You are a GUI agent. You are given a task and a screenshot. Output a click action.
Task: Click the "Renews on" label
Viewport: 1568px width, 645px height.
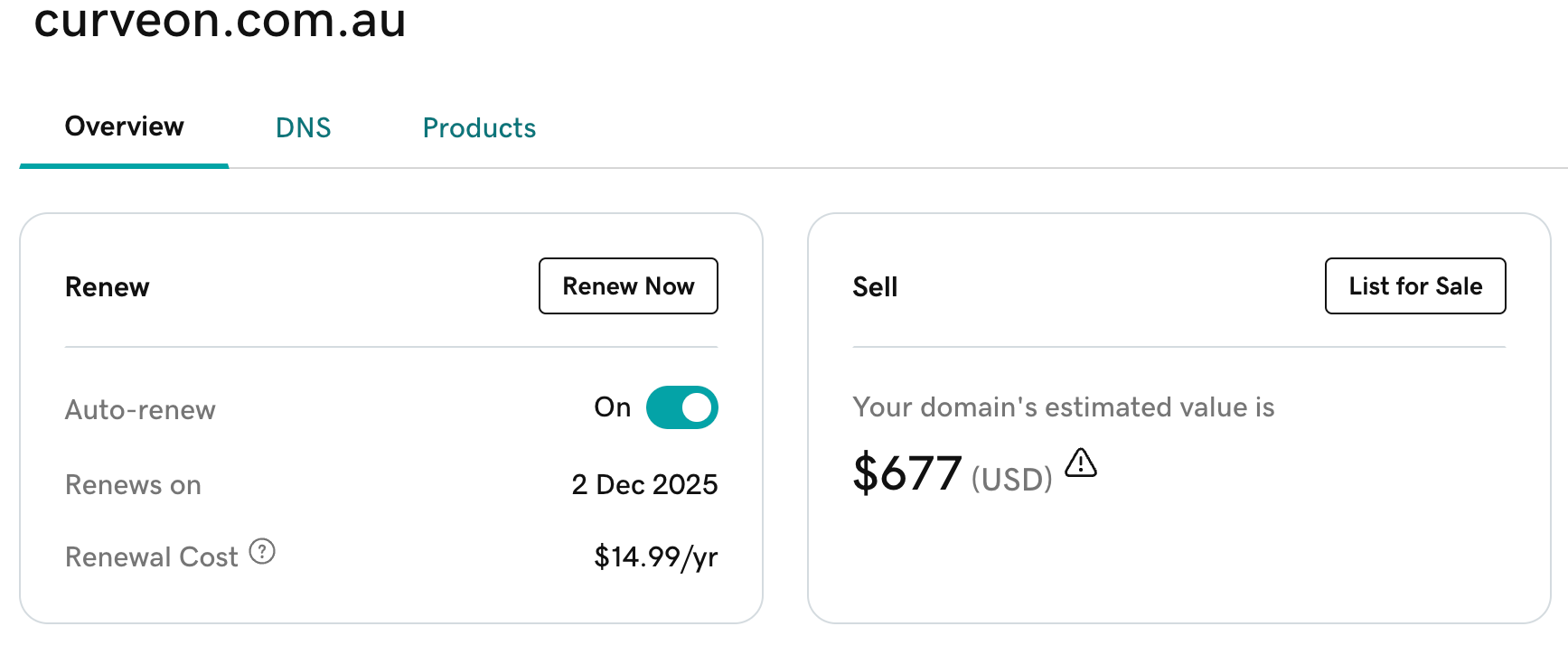133,485
